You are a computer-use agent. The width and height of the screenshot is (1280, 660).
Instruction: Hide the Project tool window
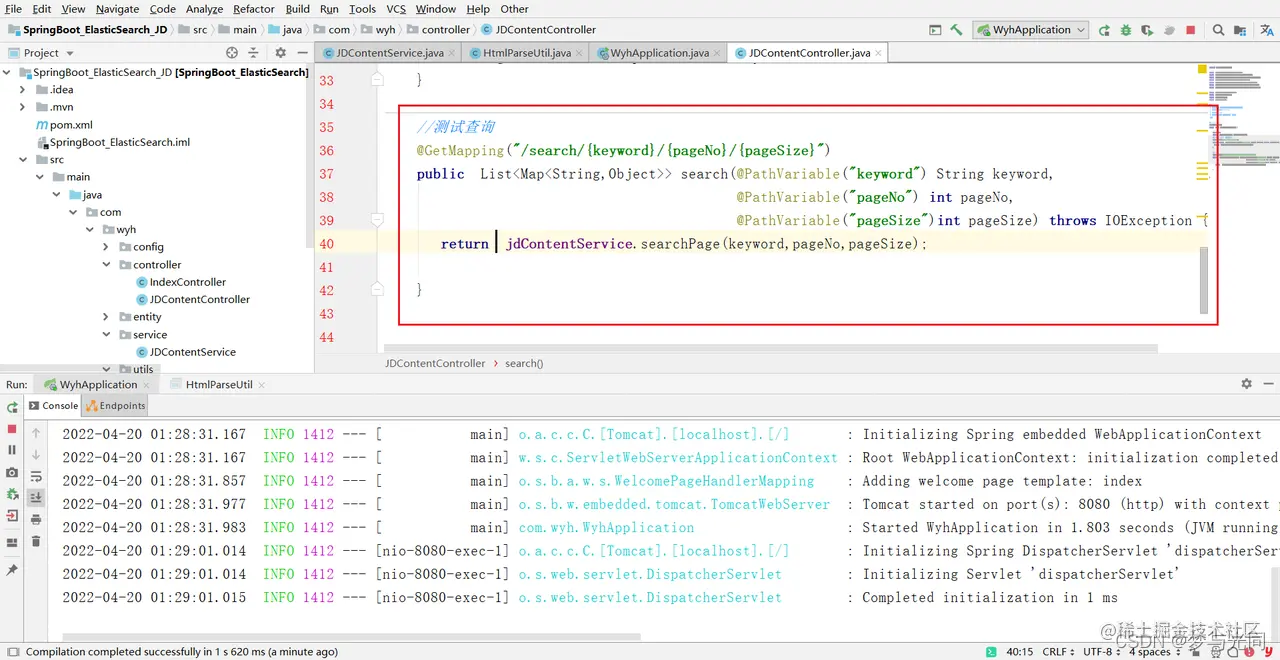click(x=301, y=53)
